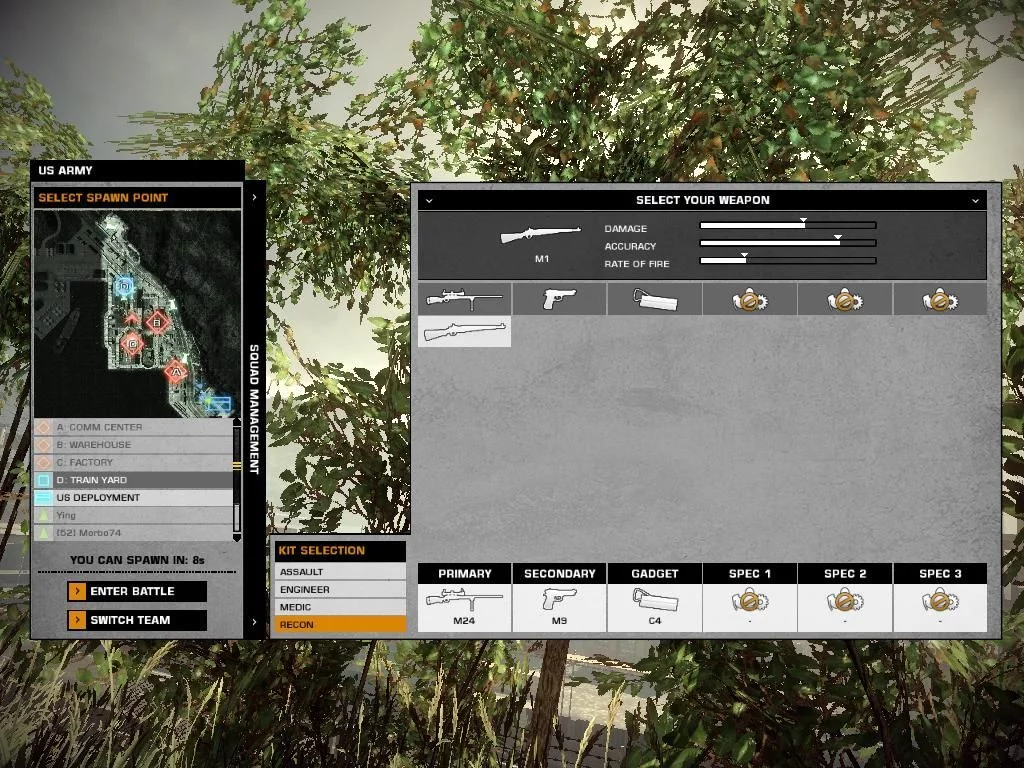Spawn on squad member Morbo74
The image size is (1024, 768).
click(133, 533)
